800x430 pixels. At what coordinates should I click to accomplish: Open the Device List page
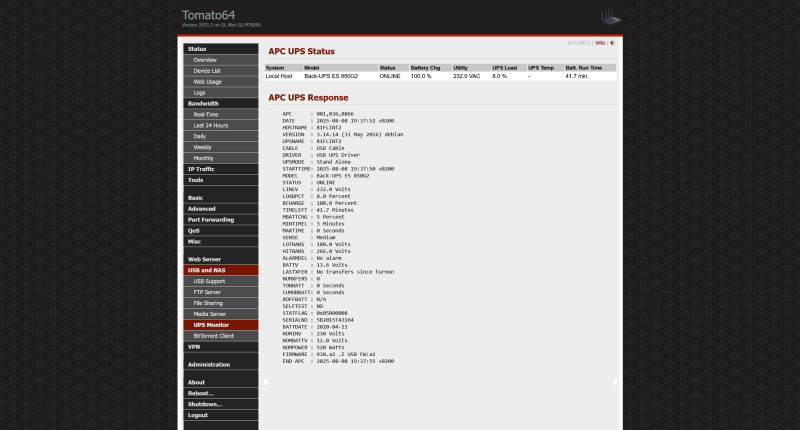[220, 71]
